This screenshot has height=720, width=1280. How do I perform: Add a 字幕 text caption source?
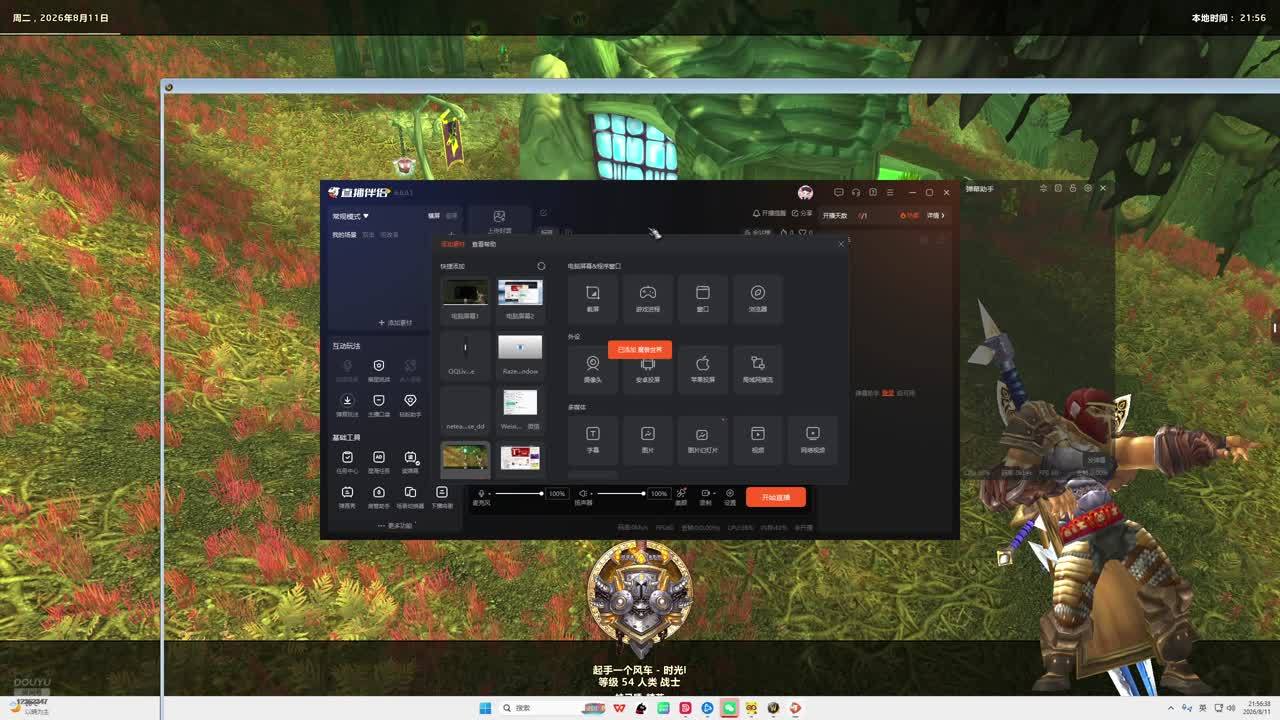coord(593,439)
